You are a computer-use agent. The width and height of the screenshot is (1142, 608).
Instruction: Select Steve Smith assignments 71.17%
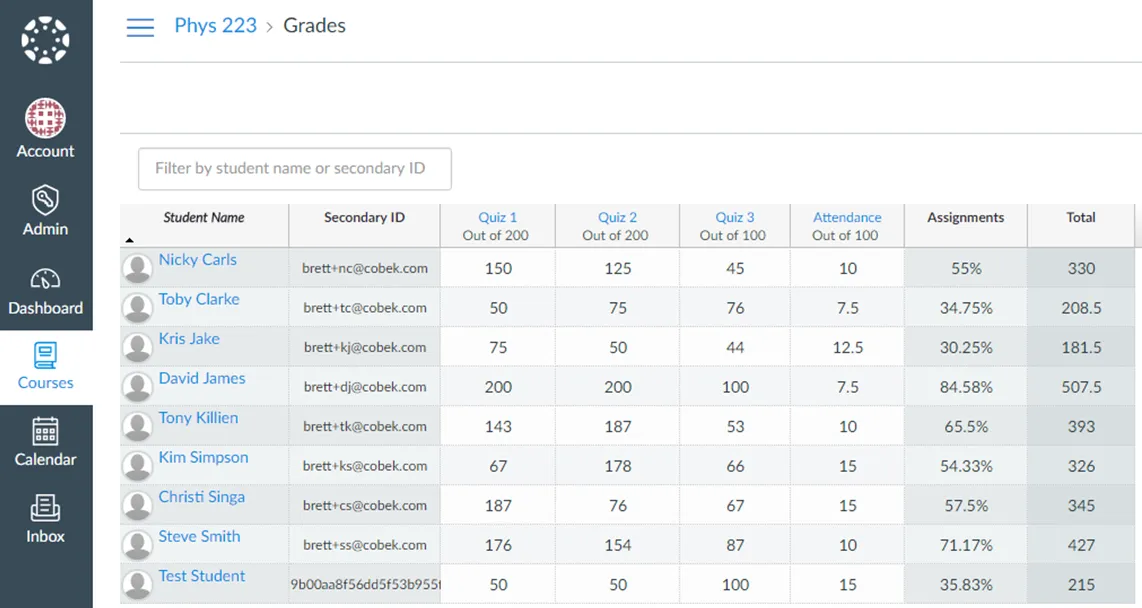(966, 544)
